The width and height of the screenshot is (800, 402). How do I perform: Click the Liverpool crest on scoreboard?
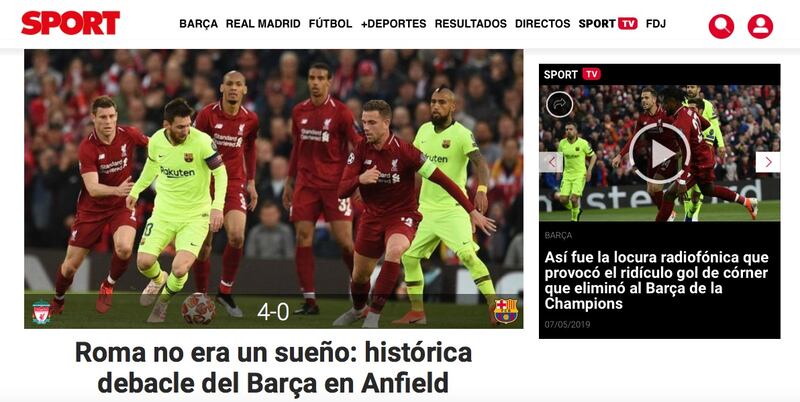[41, 312]
